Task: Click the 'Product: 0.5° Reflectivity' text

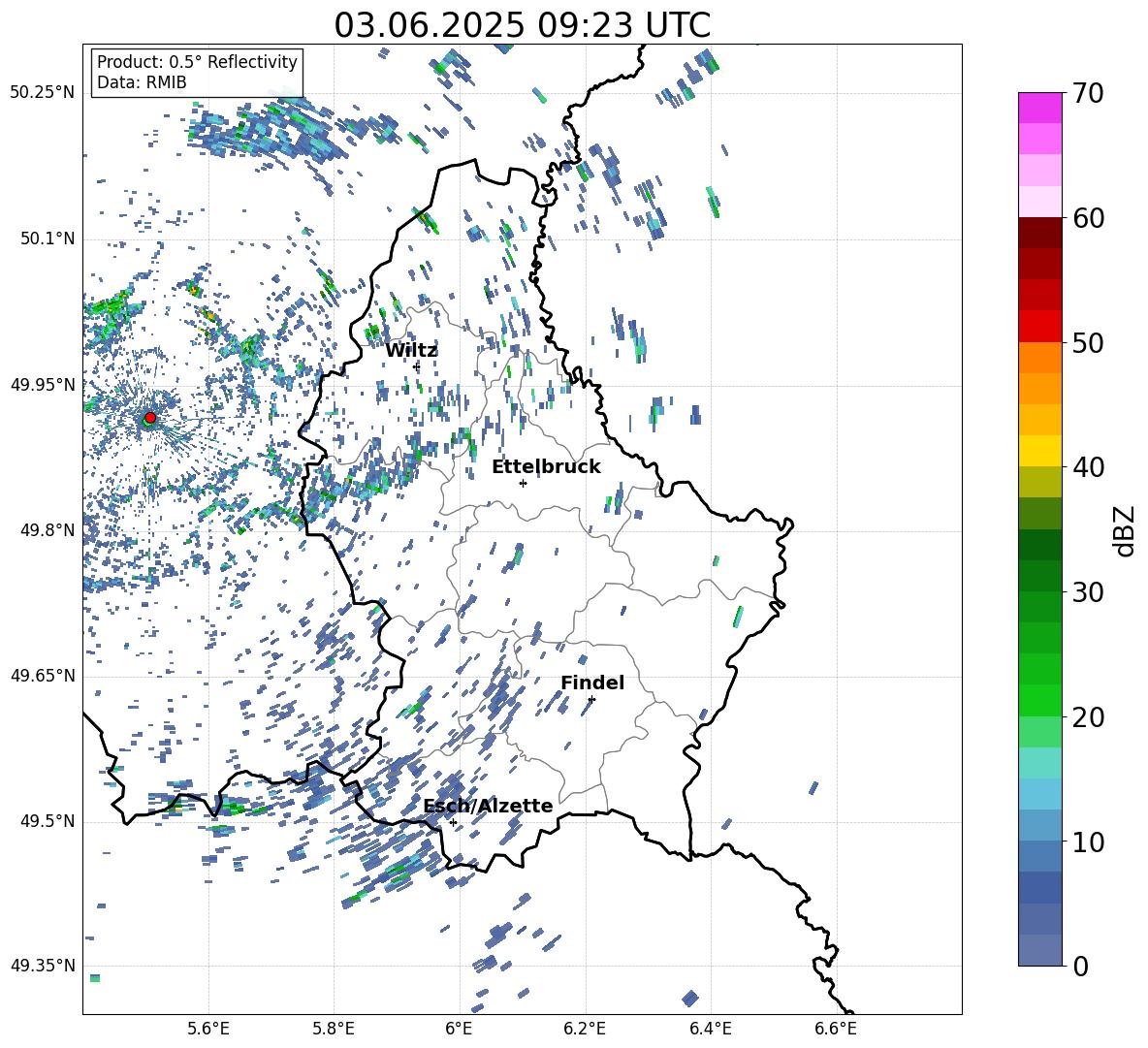Action: pyautogui.click(x=197, y=62)
